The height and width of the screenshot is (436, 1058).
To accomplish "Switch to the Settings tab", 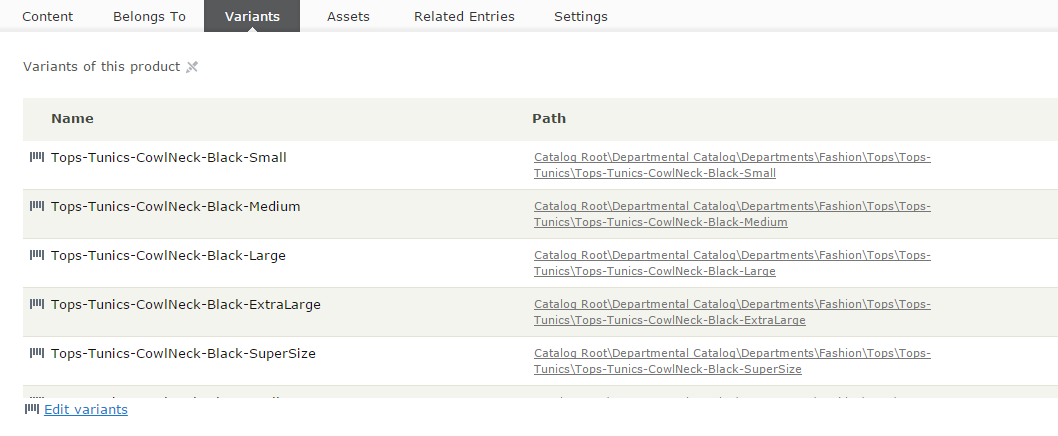I will click(581, 17).
